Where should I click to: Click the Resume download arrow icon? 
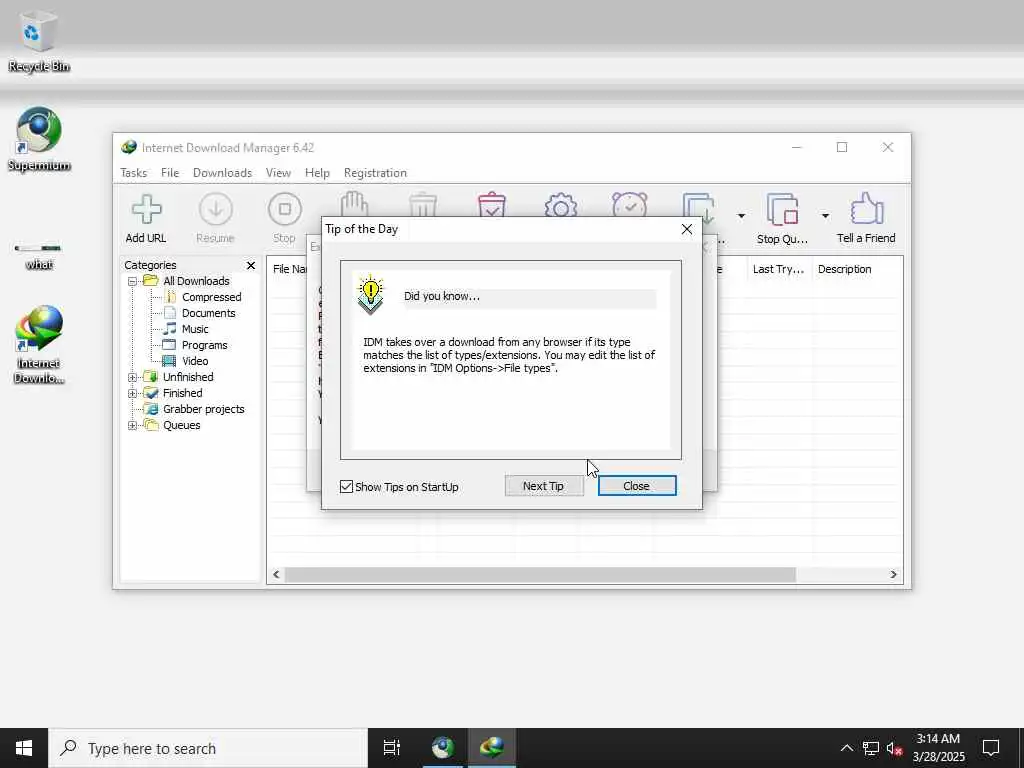point(216,209)
